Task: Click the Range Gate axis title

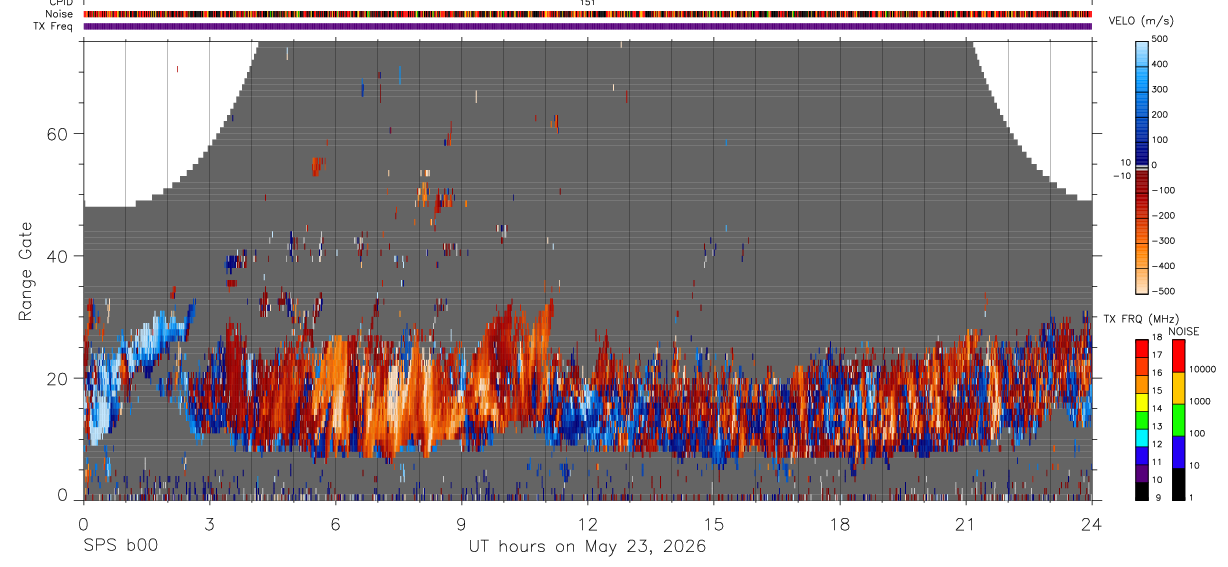Action: [26, 270]
